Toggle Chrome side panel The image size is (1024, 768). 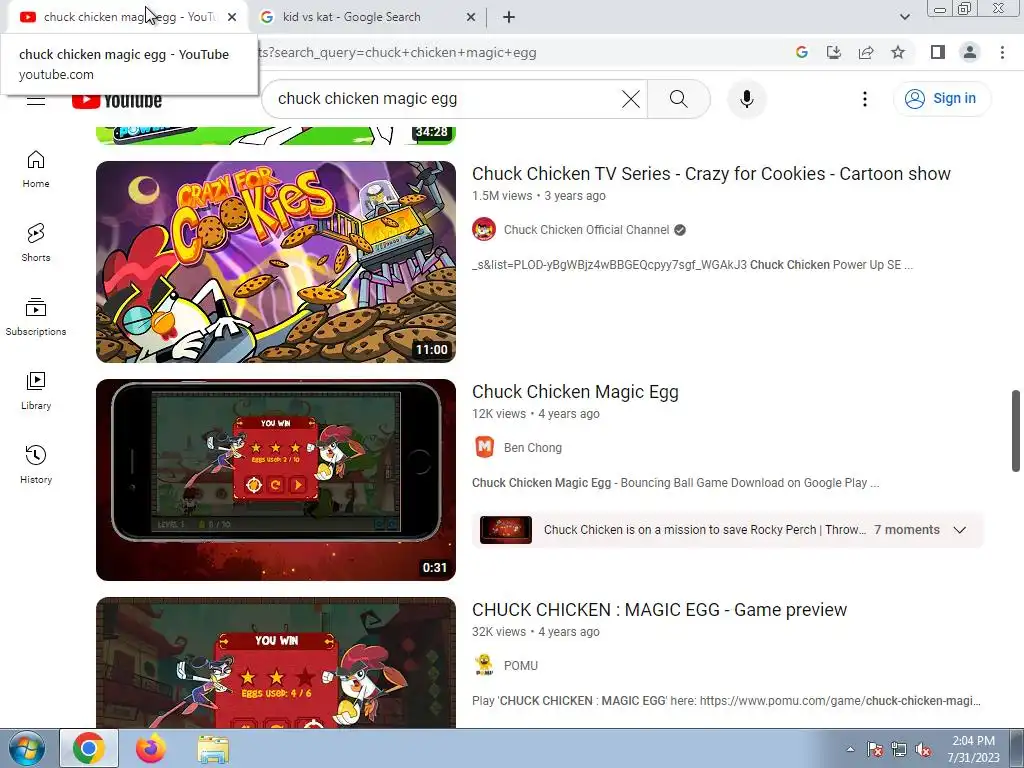coord(938,52)
